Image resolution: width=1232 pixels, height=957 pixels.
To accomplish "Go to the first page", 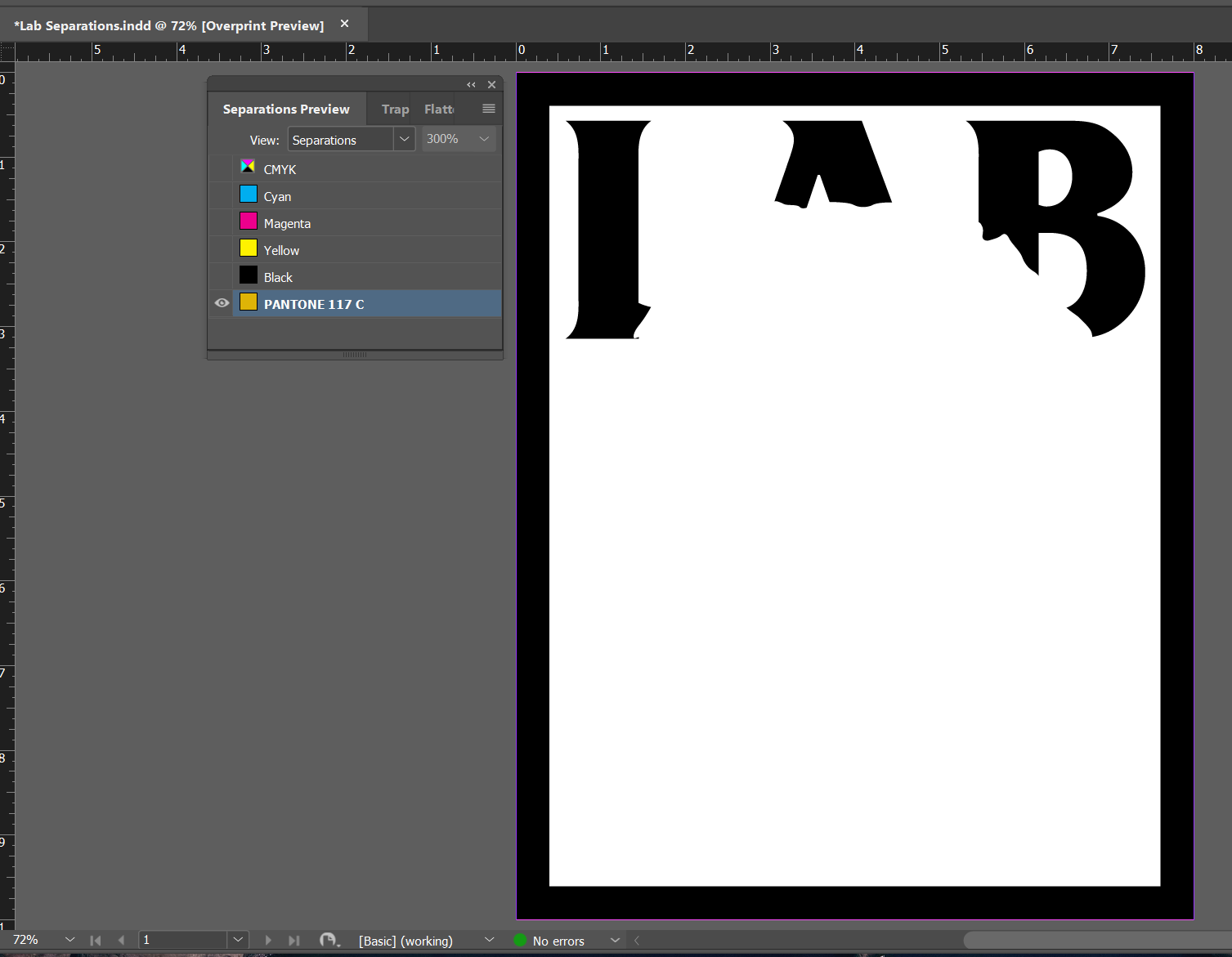I will 95,941.
